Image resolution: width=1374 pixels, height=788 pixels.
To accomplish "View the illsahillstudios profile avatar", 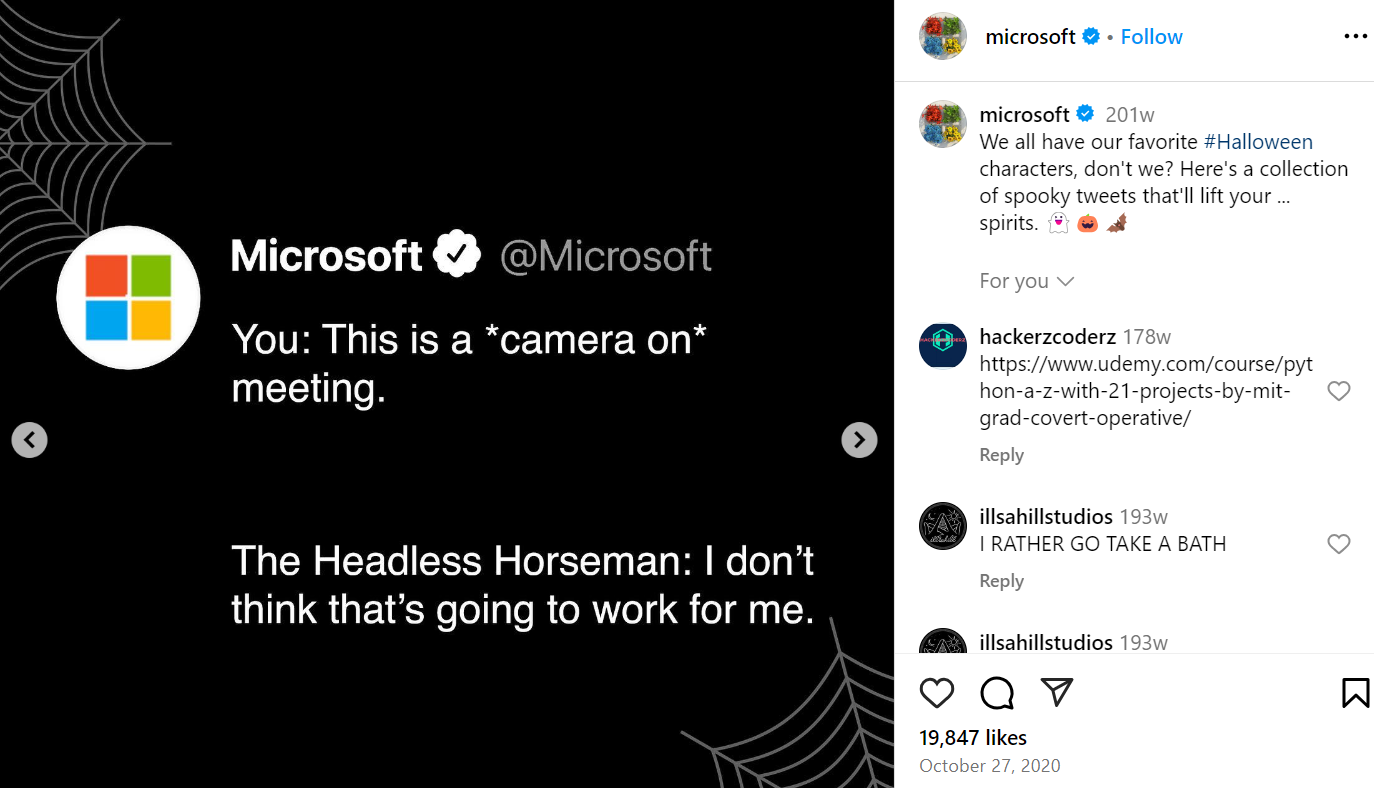I will tap(942, 526).
